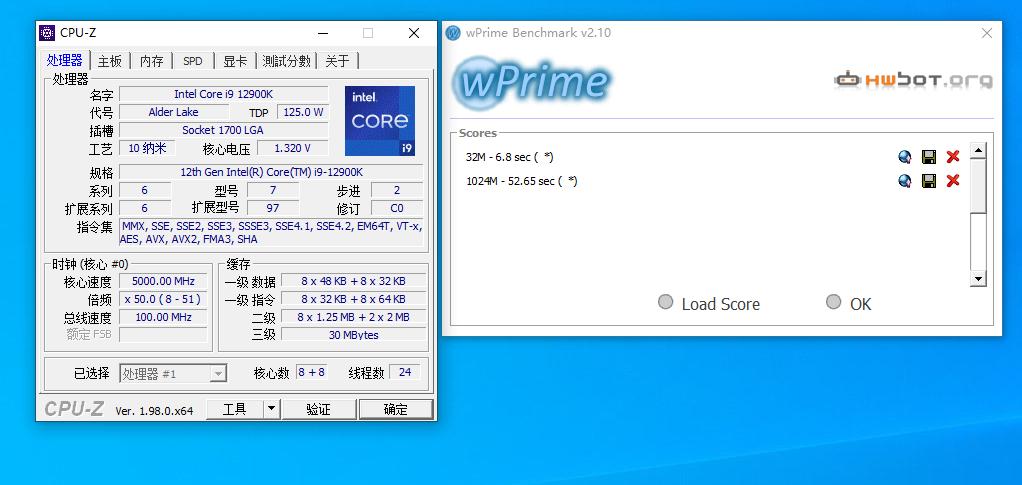The width and height of the screenshot is (1022, 485).
Task: Click the L3 cache 30 MBytes value
Action: point(354,334)
